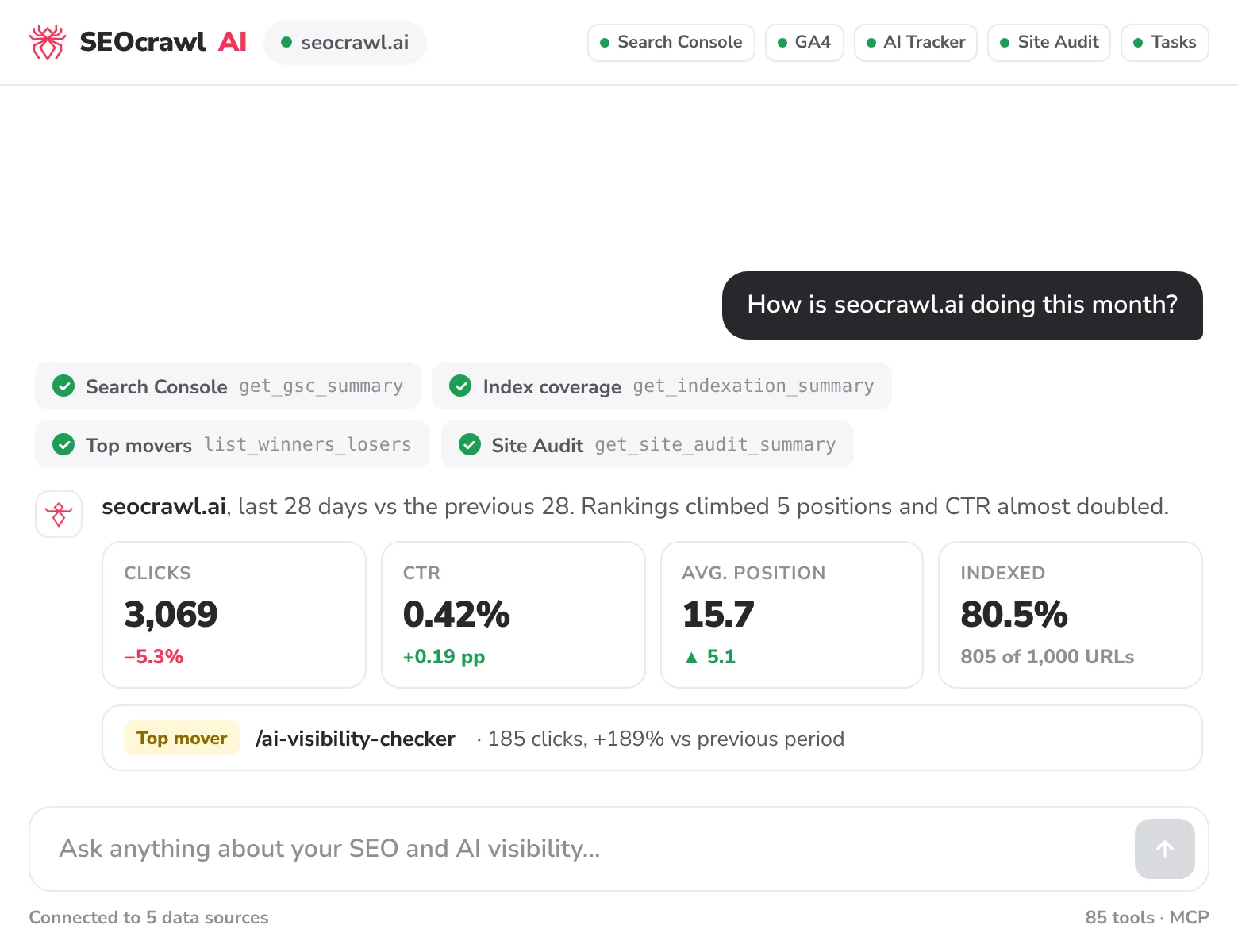The image size is (1238, 952).
Task: Click the green dot on the Tasks tab
Action: pos(1138,43)
